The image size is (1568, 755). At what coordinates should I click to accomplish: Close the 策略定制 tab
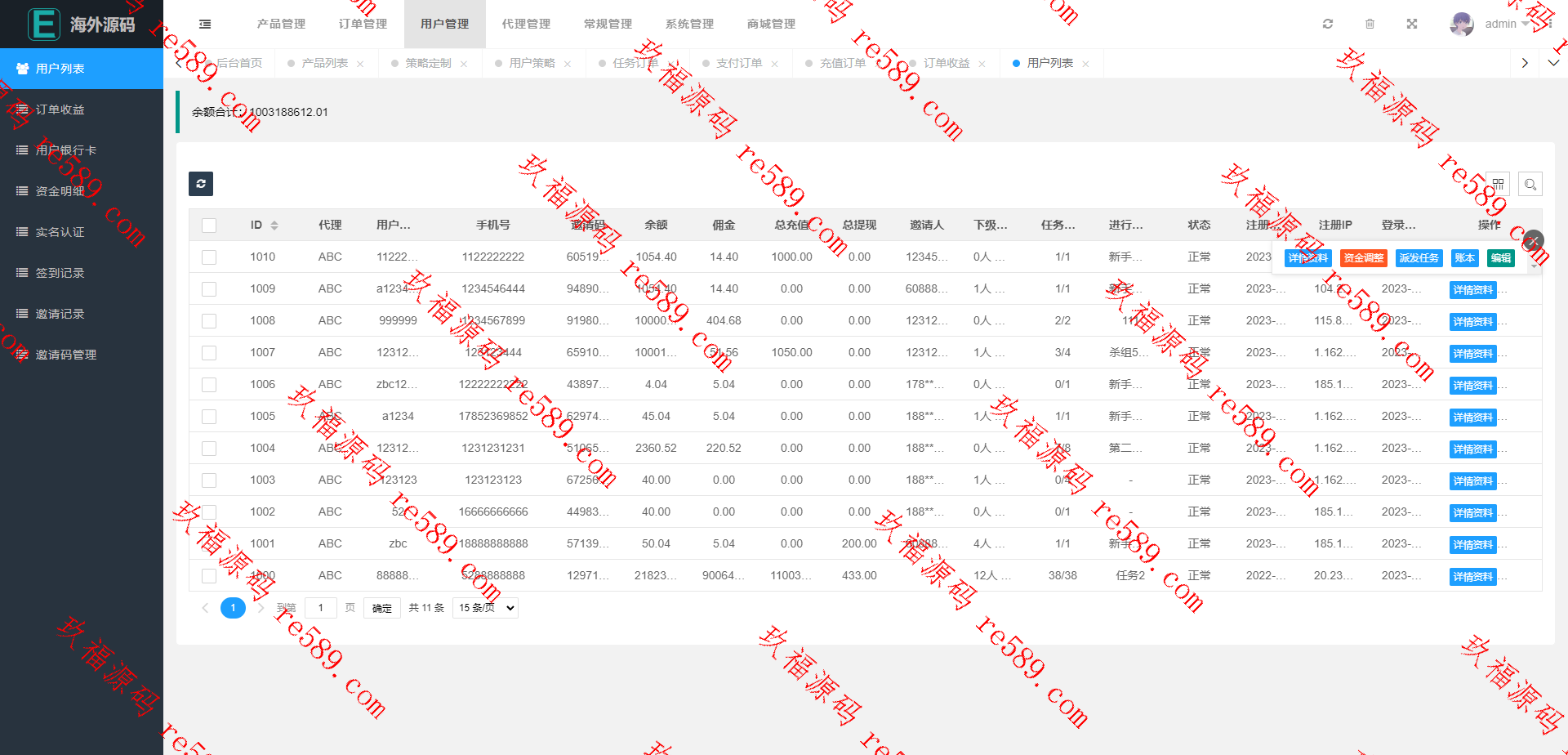[464, 64]
